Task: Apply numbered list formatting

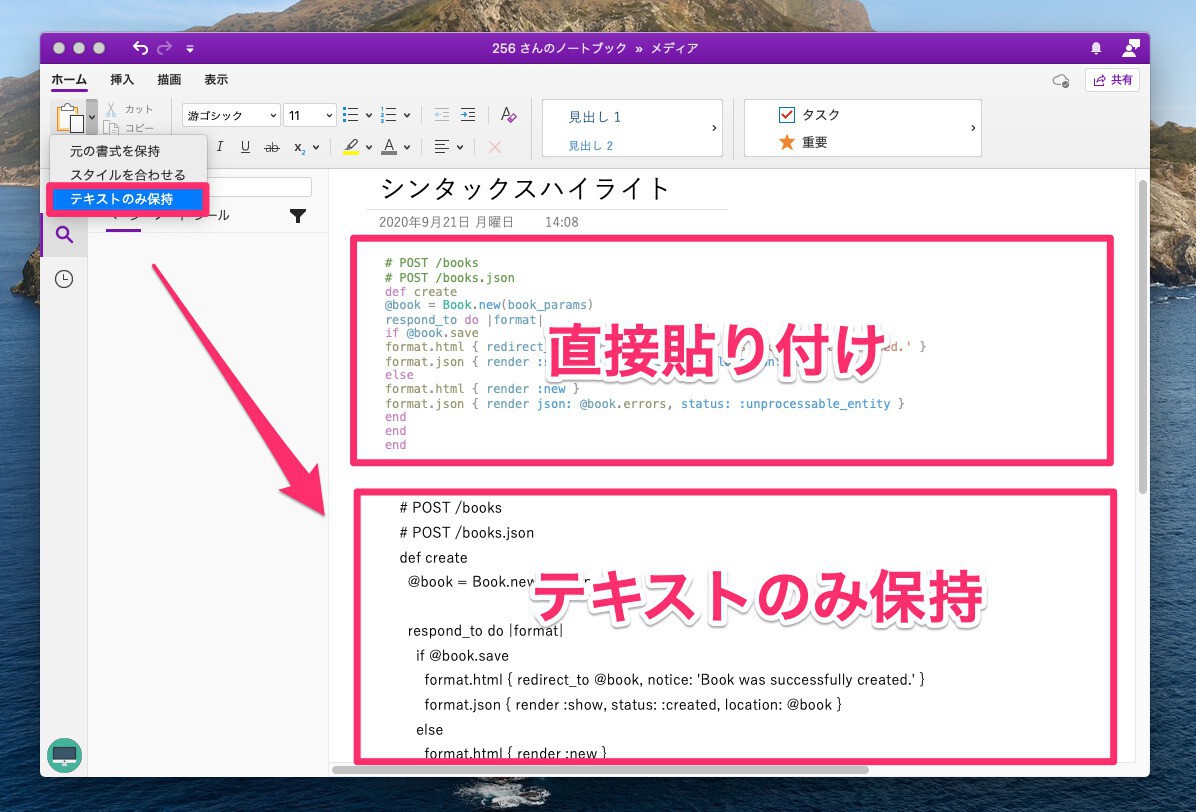Action: point(388,115)
